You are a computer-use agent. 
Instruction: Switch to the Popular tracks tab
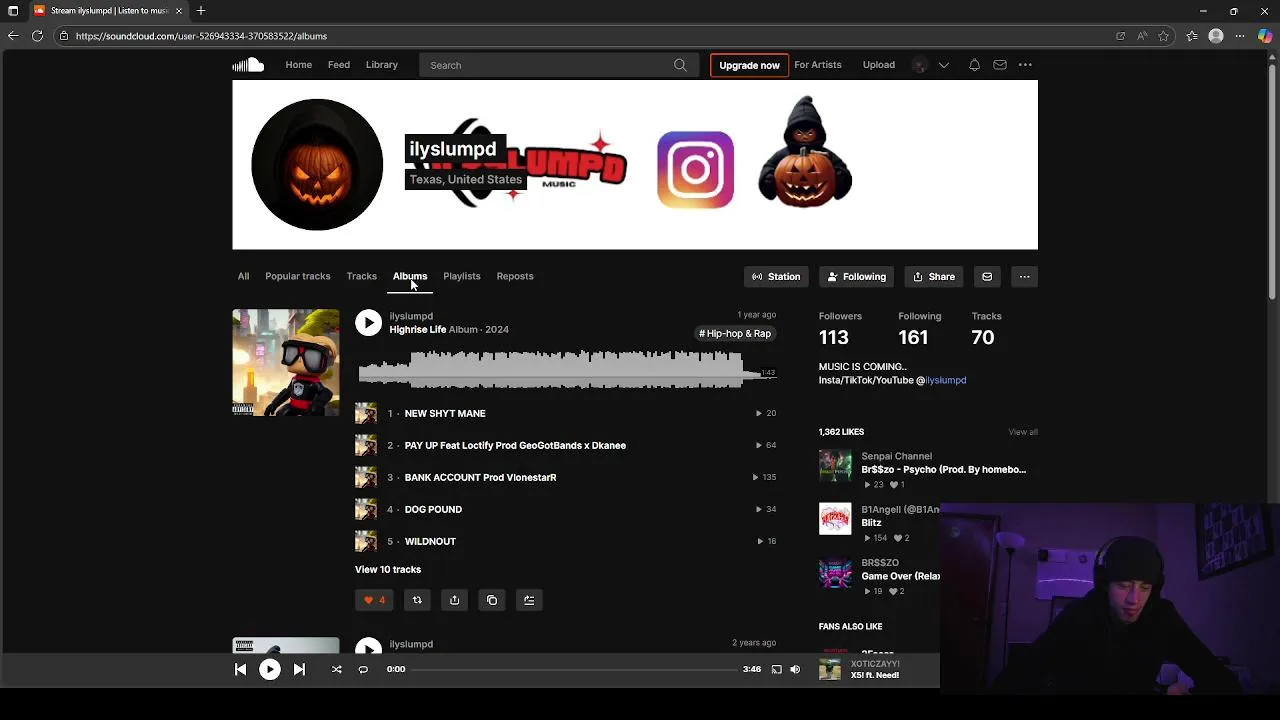(297, 276)
